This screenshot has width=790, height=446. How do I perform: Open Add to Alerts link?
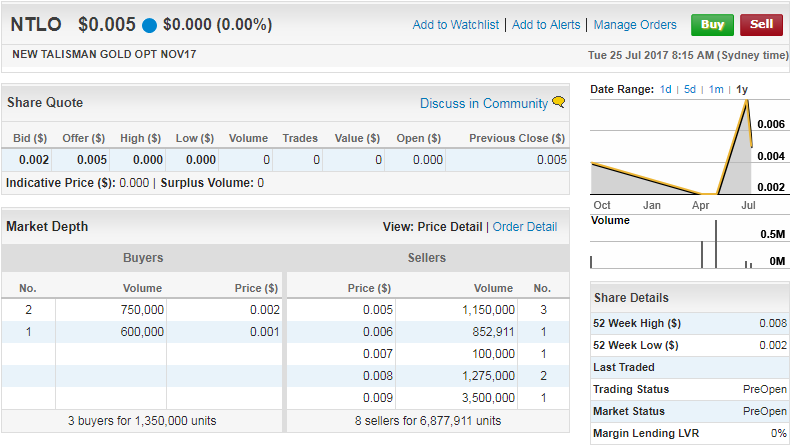point(546,25)
